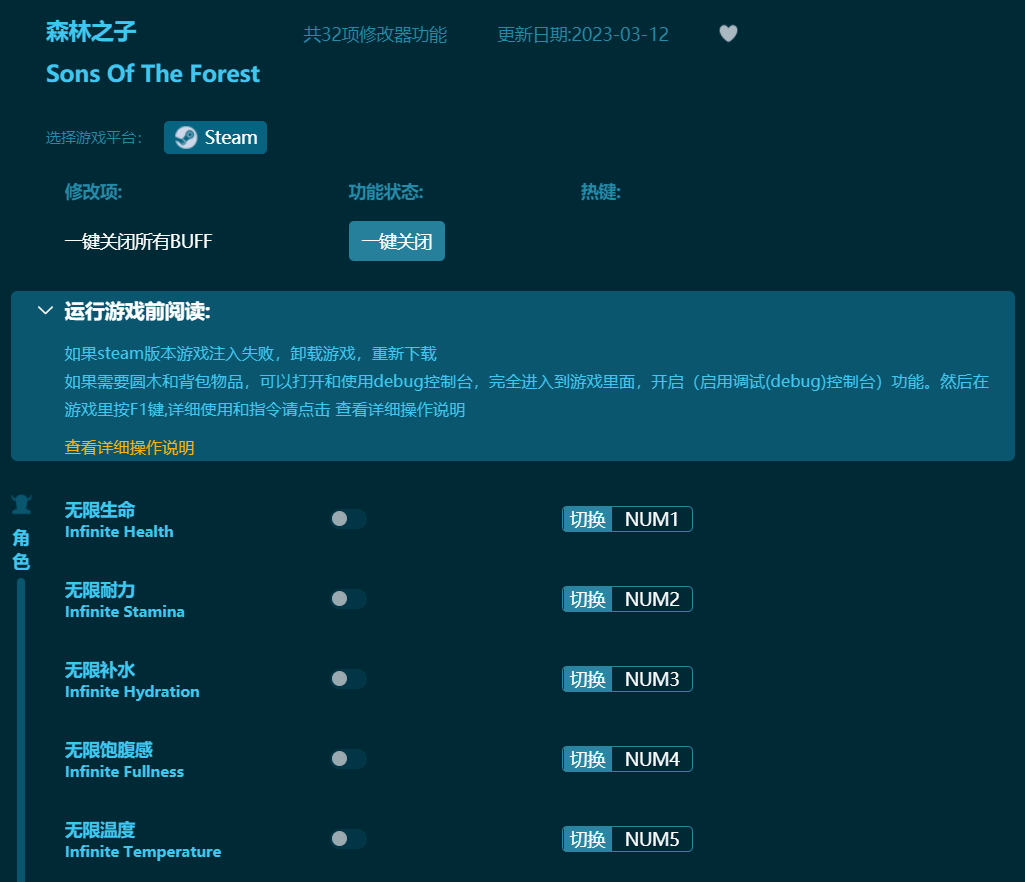This screenshot has height=882, width=1025.
Task: Click the NUM5 hotkey field
Action: (x=652, y=839)
